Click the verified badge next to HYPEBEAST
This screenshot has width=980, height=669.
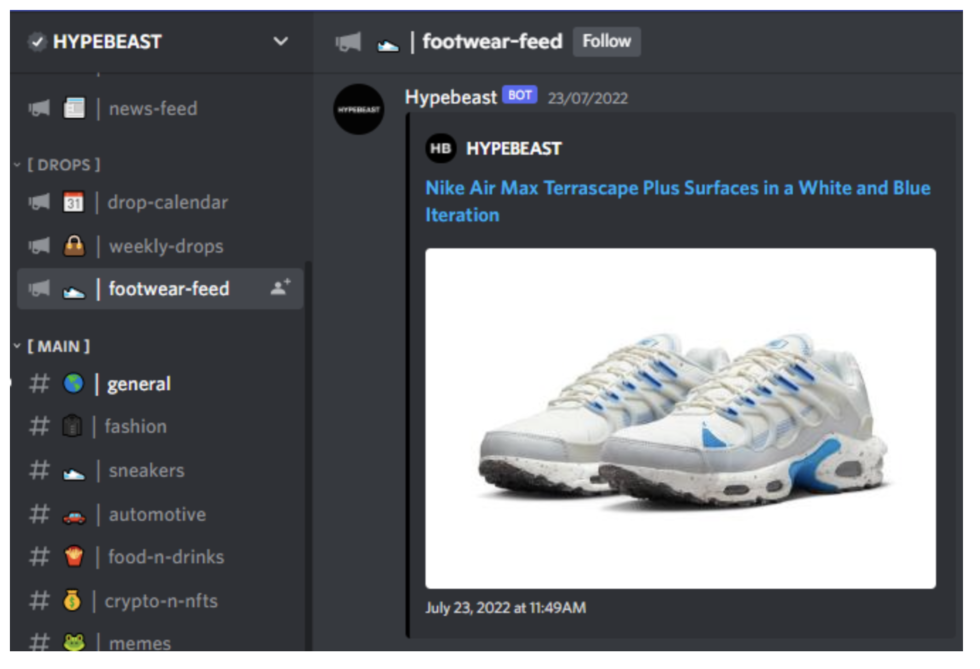(37, 42)
